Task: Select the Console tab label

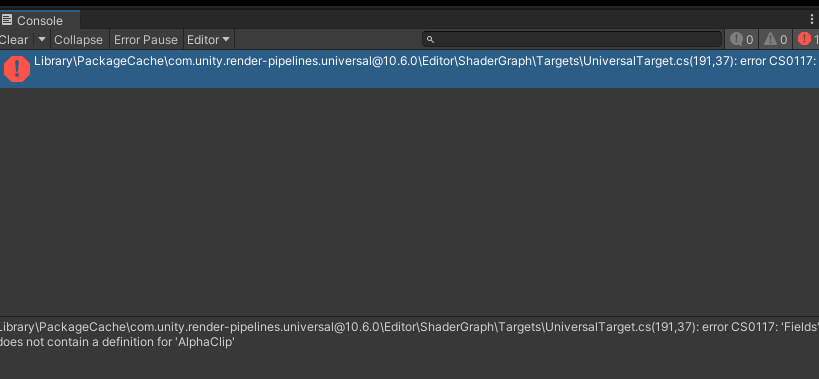Action: pos(40,21)
